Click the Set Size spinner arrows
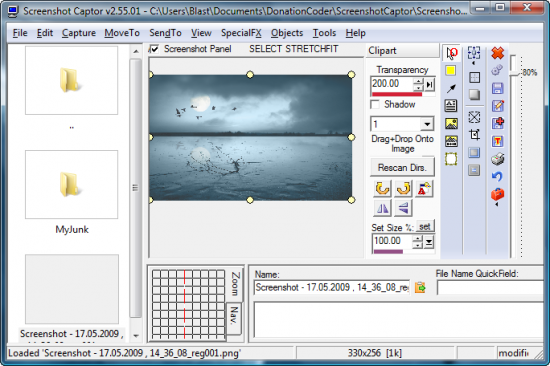The width and height of the screenshot is (550, 366). (417, 242)
